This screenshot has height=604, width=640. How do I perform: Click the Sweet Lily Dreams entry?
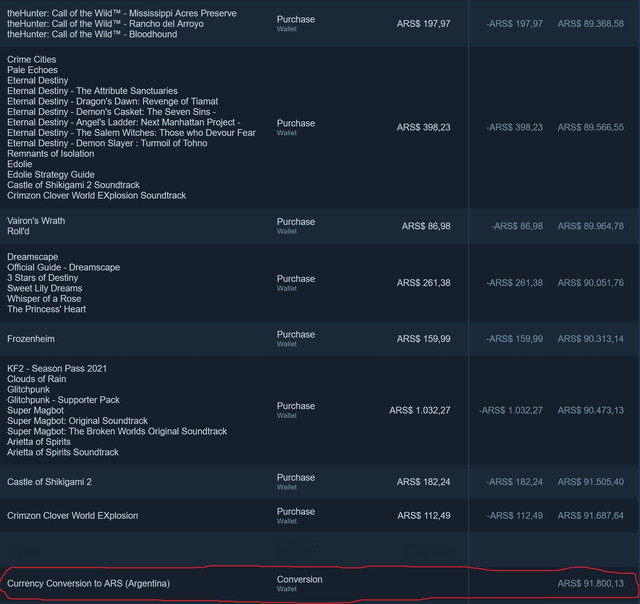pyautogui.click(x=44, y=289)
